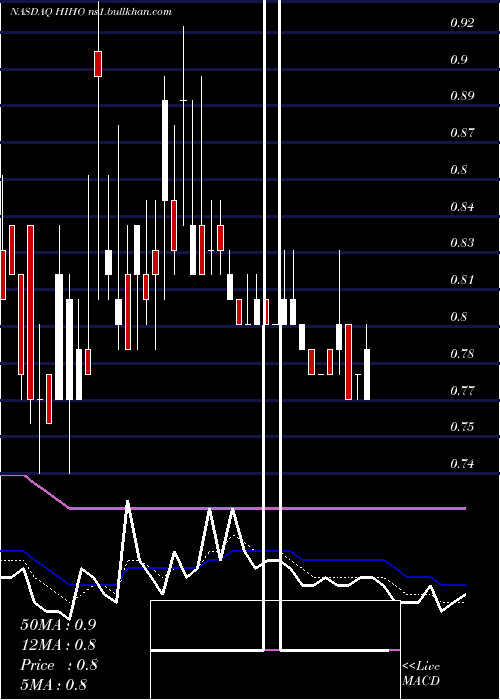Screen dimensions: 500x700
Task: Click the 0.81 price axis label
Action: pos(462,280)
